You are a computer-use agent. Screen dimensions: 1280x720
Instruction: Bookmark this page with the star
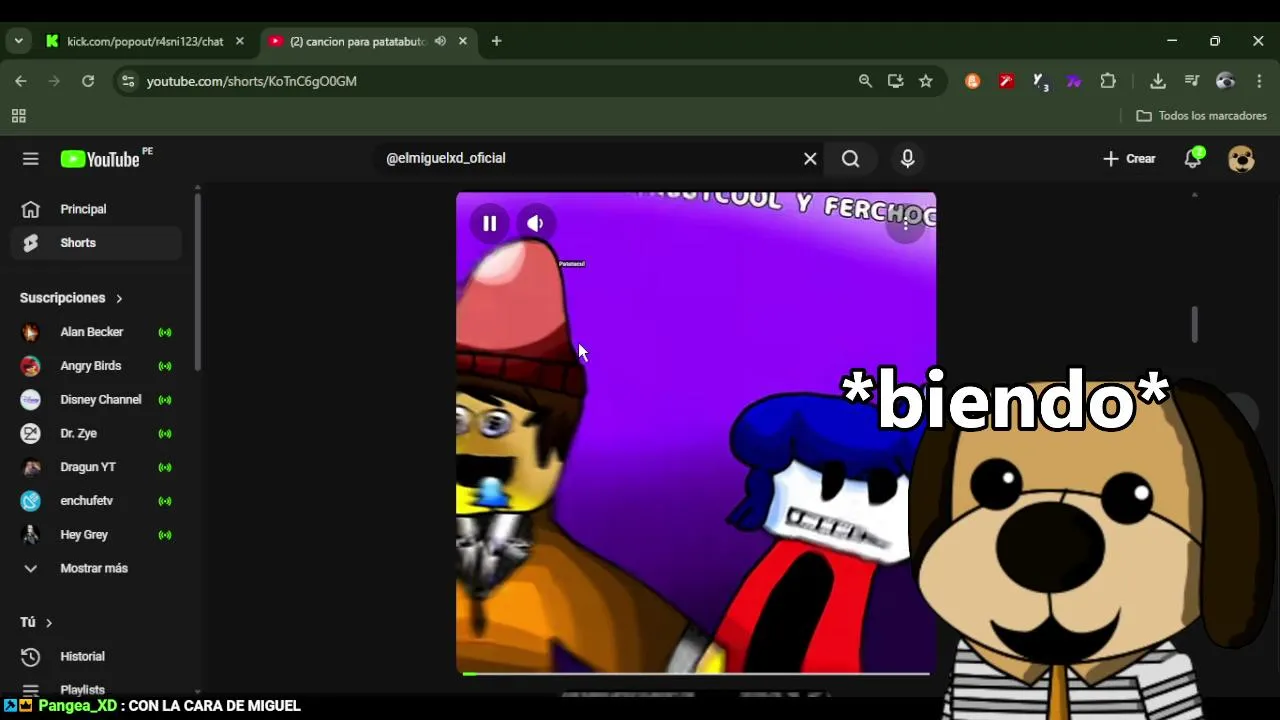(926, 81)
